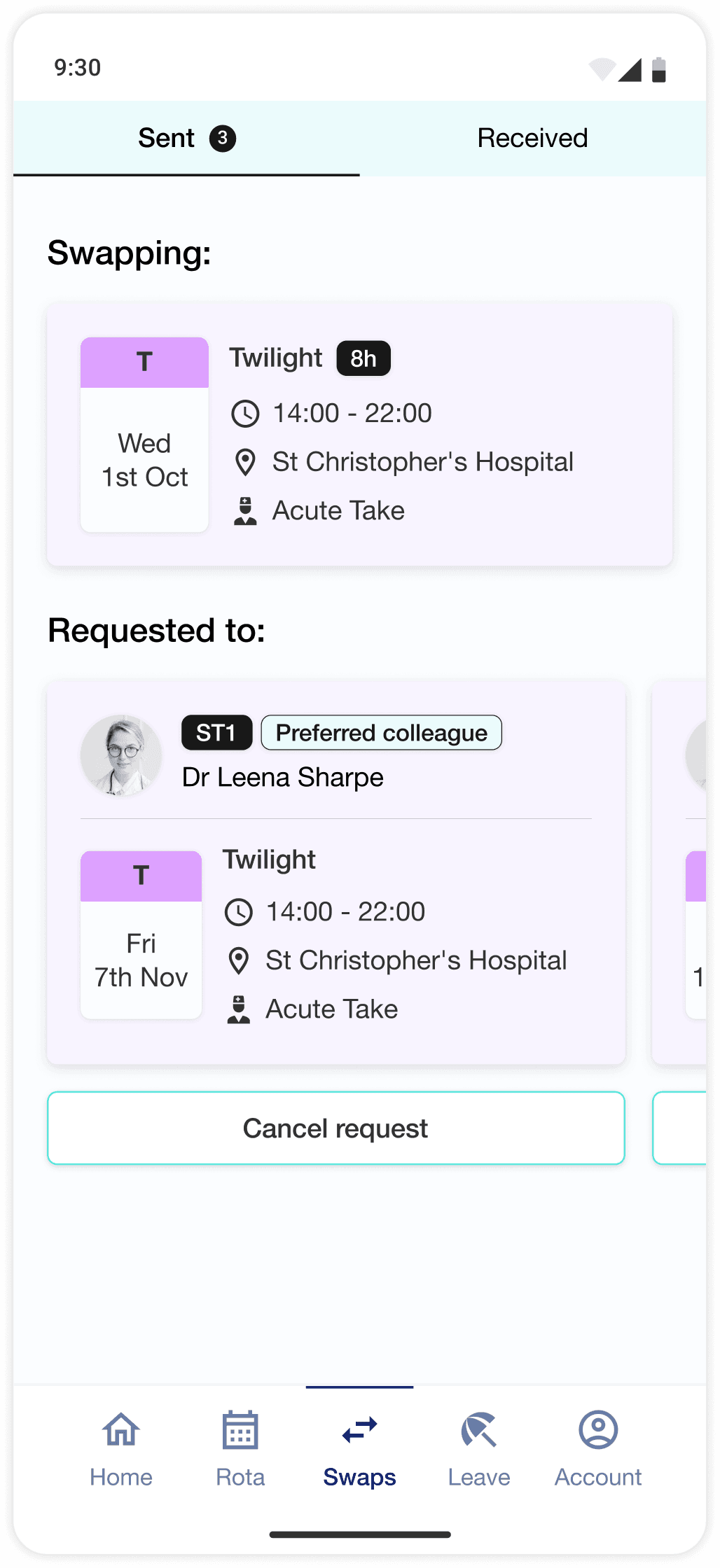Open the Home tab icon
This screenshot has height=1568, width=720.
point(121,1429)
